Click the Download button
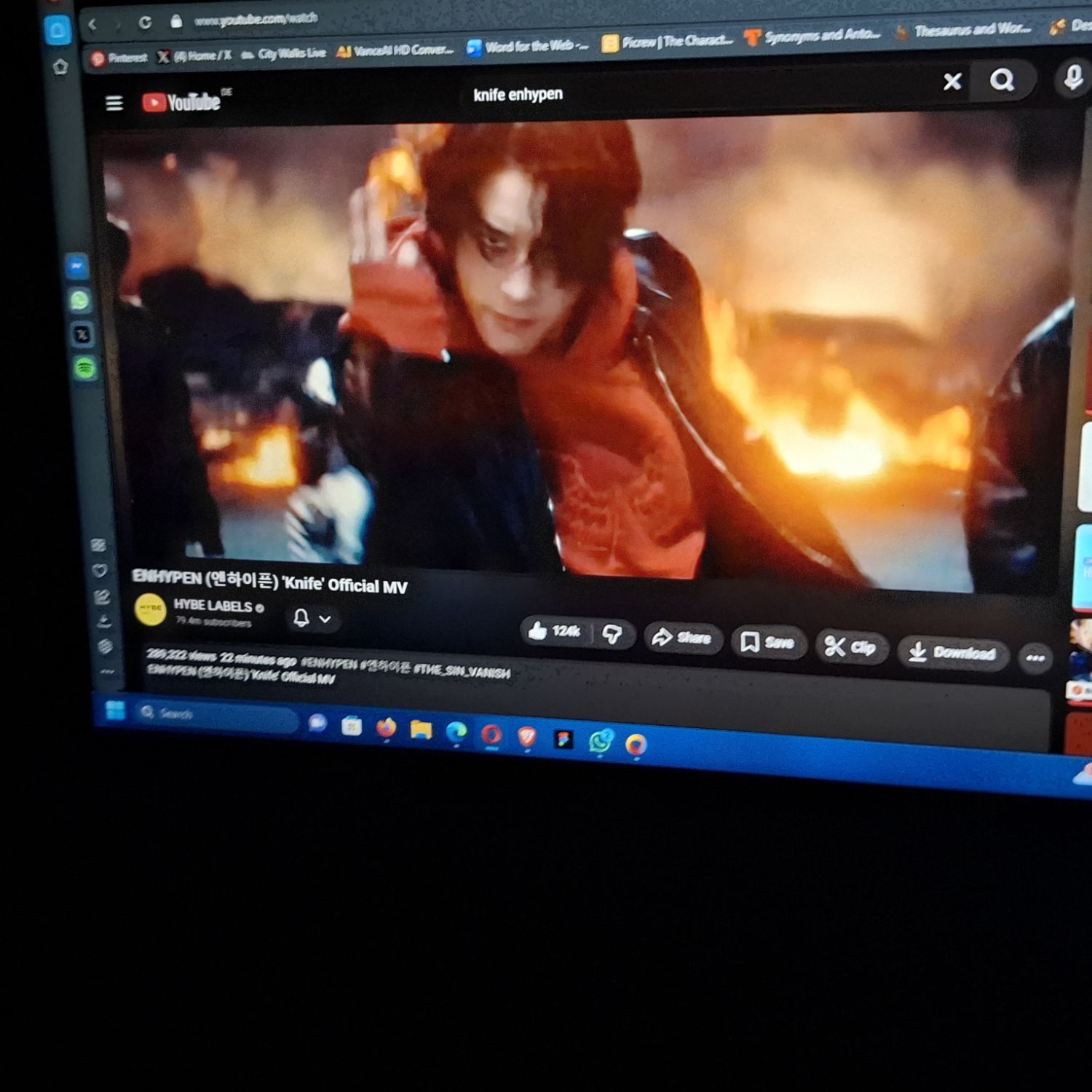Viewport: 1092px width, 1092px height. [953, 652]
